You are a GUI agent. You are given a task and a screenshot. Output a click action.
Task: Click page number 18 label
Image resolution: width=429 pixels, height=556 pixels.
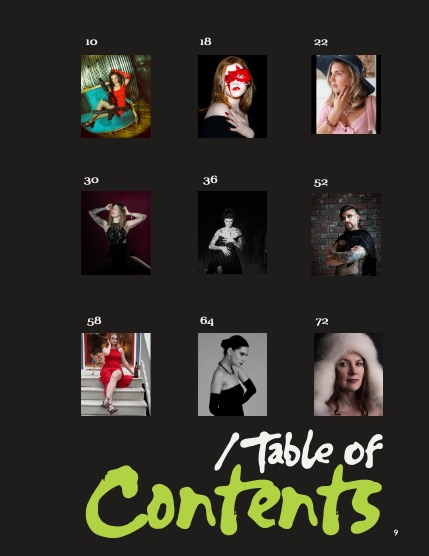pyautogui.click(x=205, y=41)
